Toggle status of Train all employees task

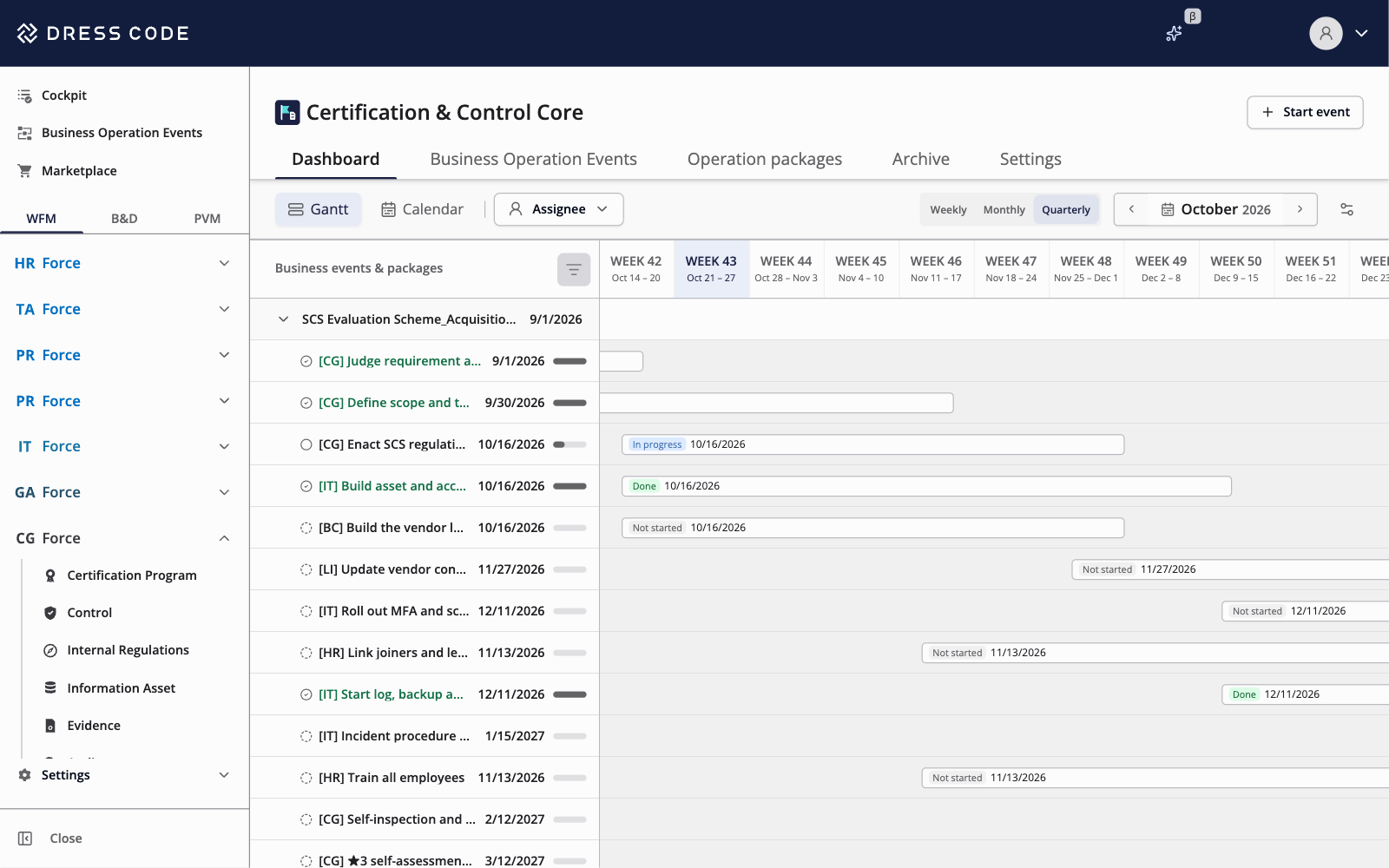[306, 778]
